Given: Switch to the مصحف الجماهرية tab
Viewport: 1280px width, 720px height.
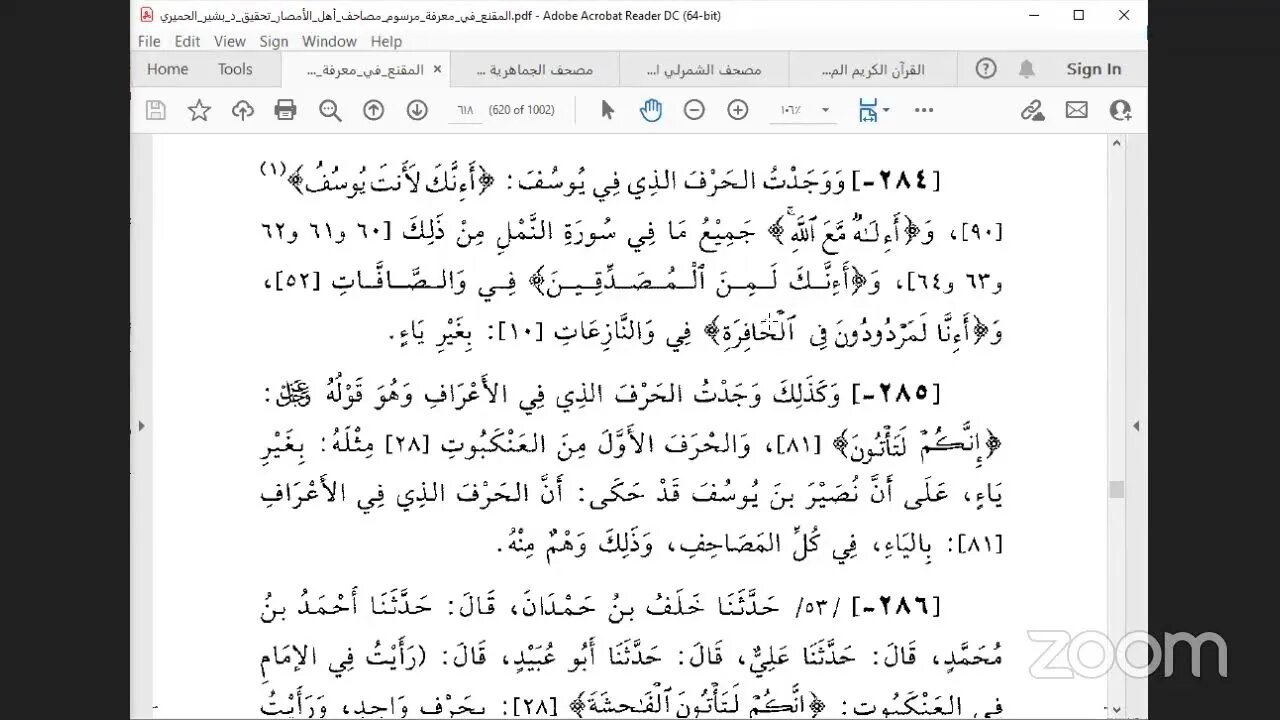Looking at the screenshot, I should pos(534,69).
